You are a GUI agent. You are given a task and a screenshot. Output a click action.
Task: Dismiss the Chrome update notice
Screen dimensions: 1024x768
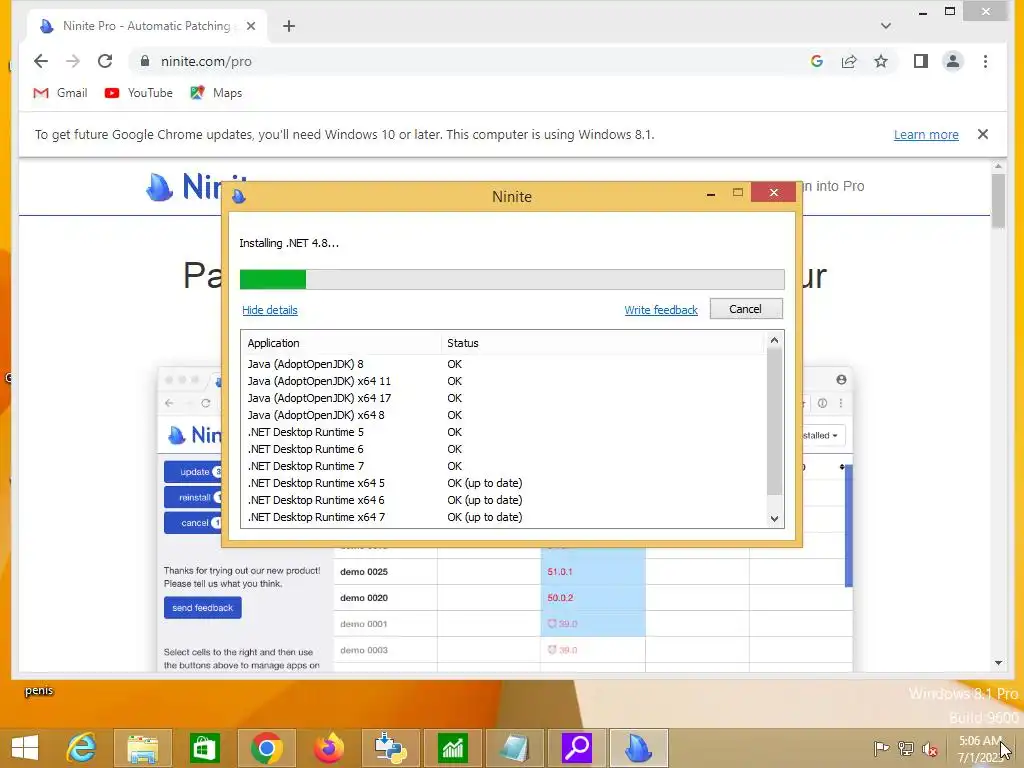(x=983, y=134)
